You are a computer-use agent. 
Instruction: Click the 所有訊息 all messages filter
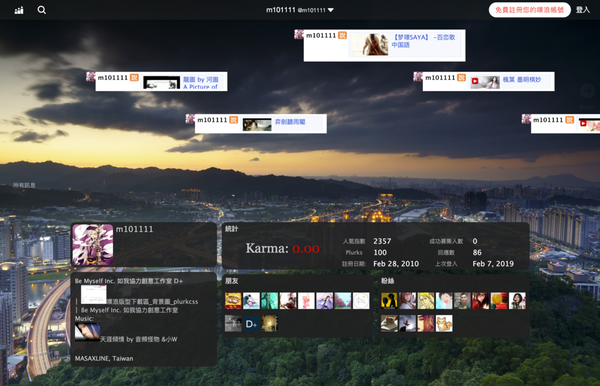coord(24,185)
